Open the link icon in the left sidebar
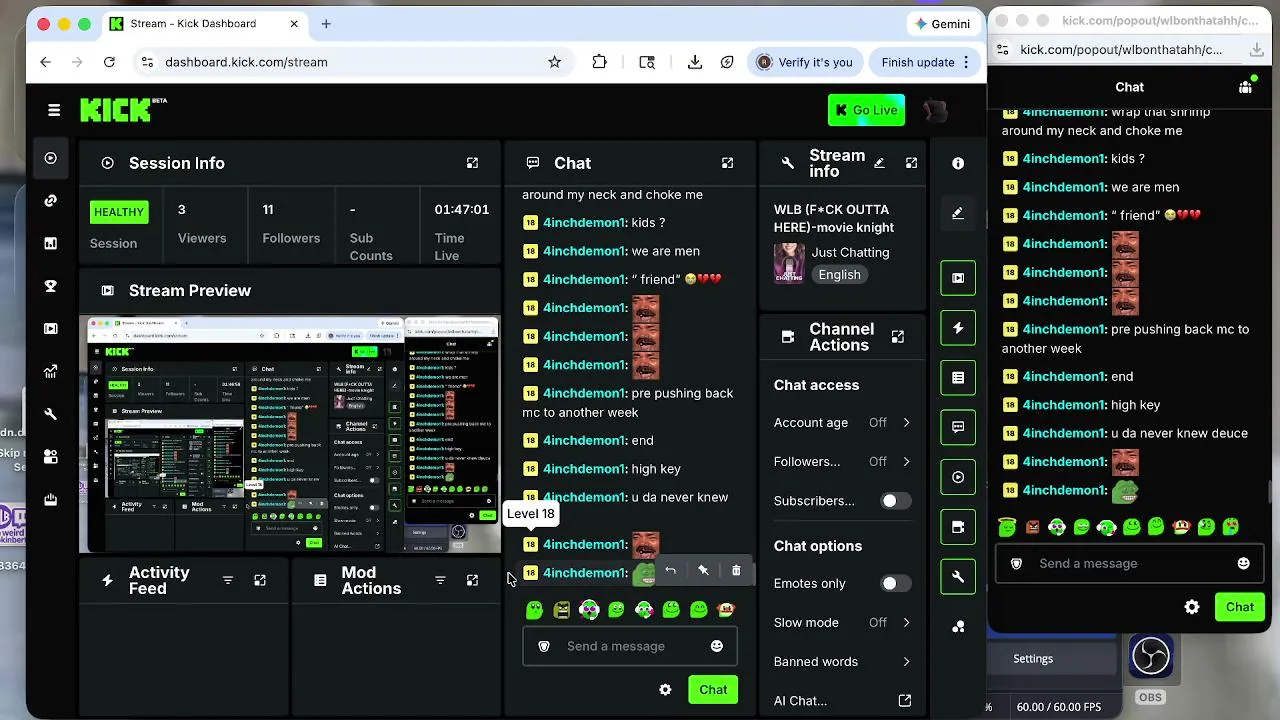 (x=51, y=200)
